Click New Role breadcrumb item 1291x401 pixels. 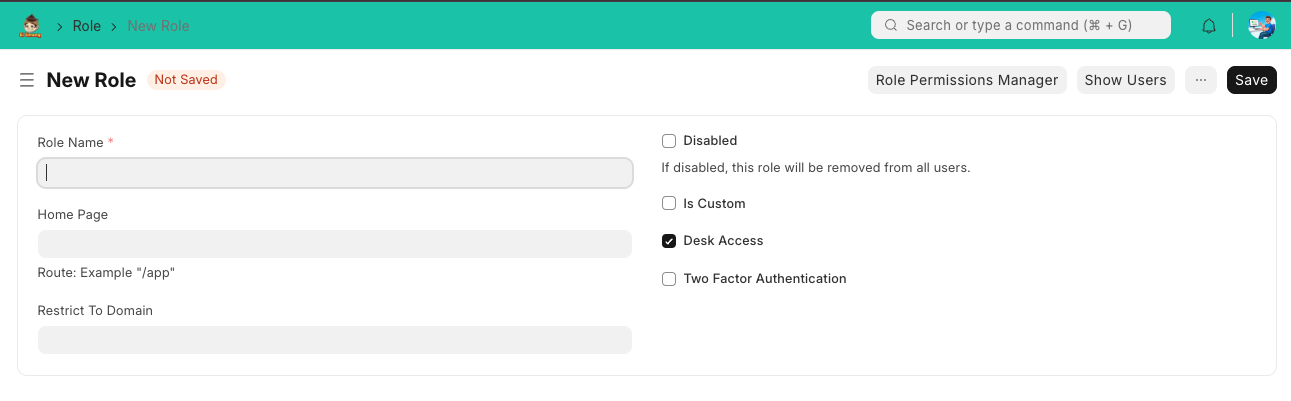158,26
